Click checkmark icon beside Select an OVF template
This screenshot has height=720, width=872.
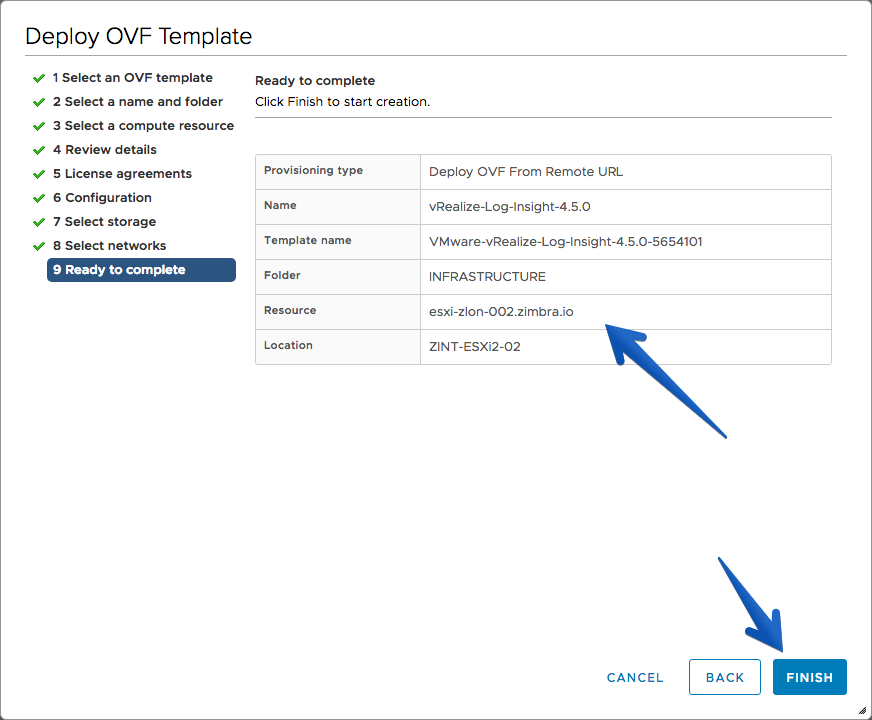click(38, 78)
